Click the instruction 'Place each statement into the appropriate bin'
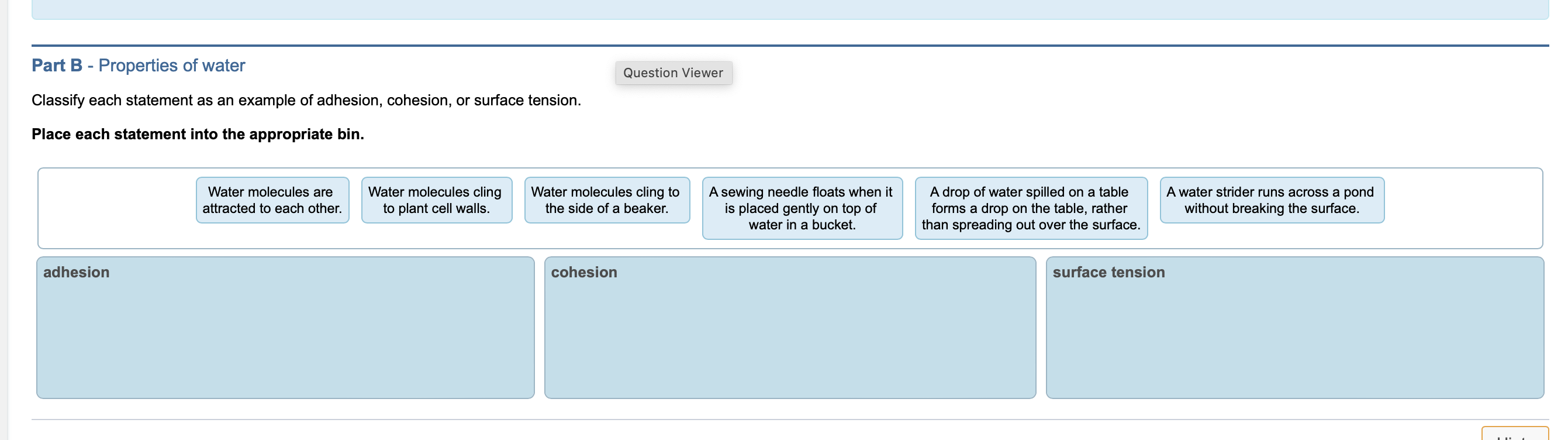The image size is (1568, 440). (x=197, y=133)
